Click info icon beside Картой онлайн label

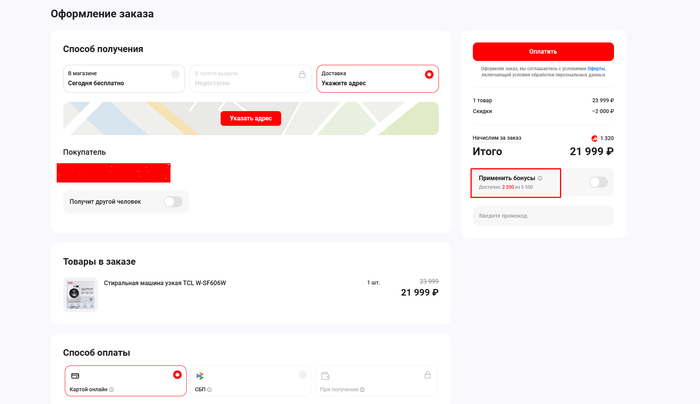111,390
